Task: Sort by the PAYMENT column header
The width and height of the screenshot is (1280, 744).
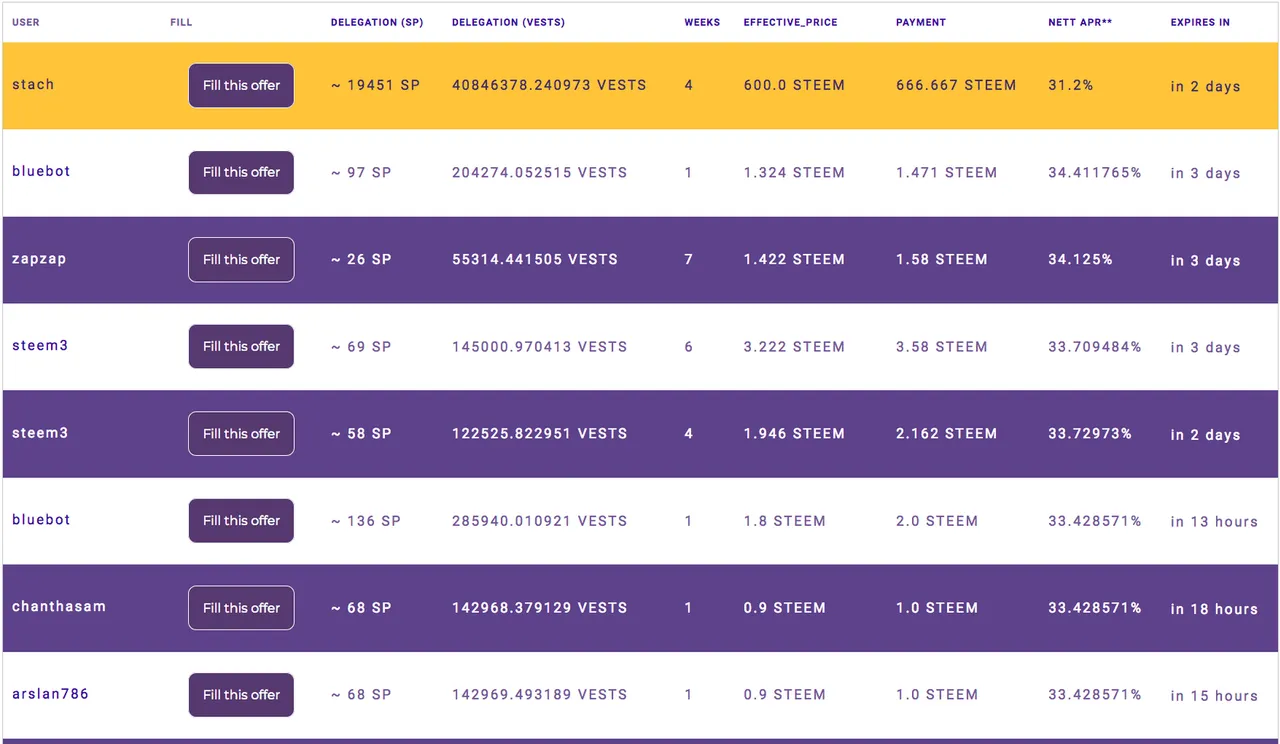Action: (921, 22)
